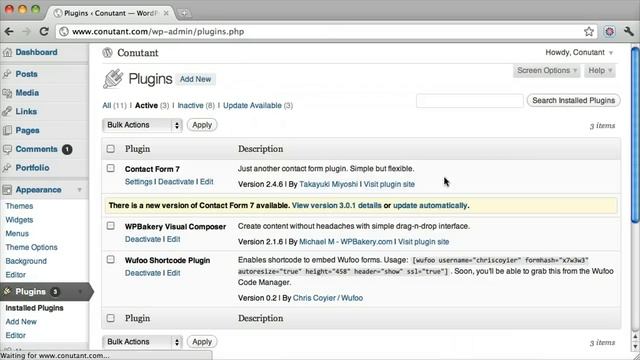This screenshot has width=640, height=360.
Task: Click the Media icon in sidebar
Action: (x=7, y=93)
